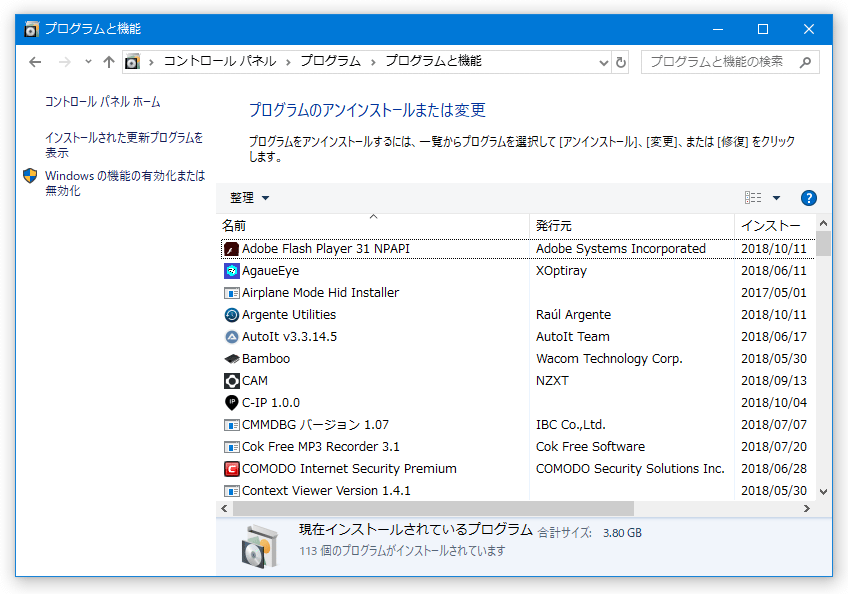Open Windows の機能の有効化または無効化 link
Image resolution: width=848 pixels, height=594 pixels.
point(125,183)
